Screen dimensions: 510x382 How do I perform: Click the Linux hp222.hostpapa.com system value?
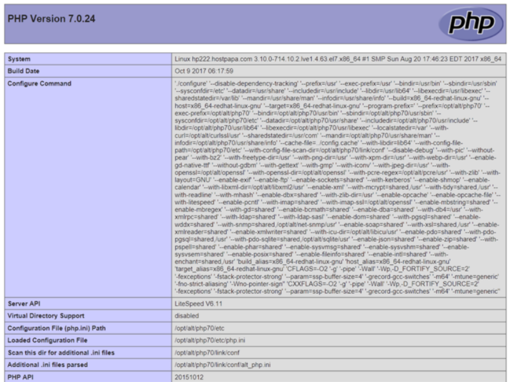point(338,59)
